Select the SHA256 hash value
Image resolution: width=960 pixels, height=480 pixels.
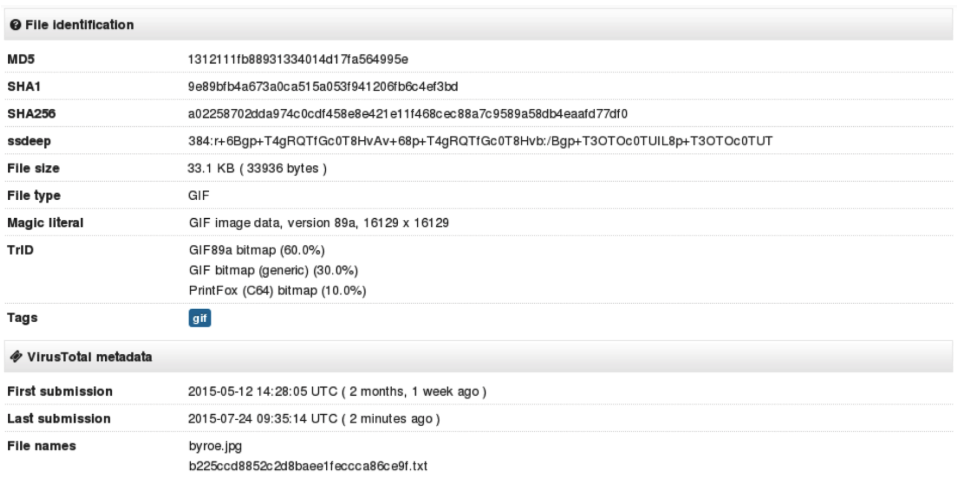(408, 114)
